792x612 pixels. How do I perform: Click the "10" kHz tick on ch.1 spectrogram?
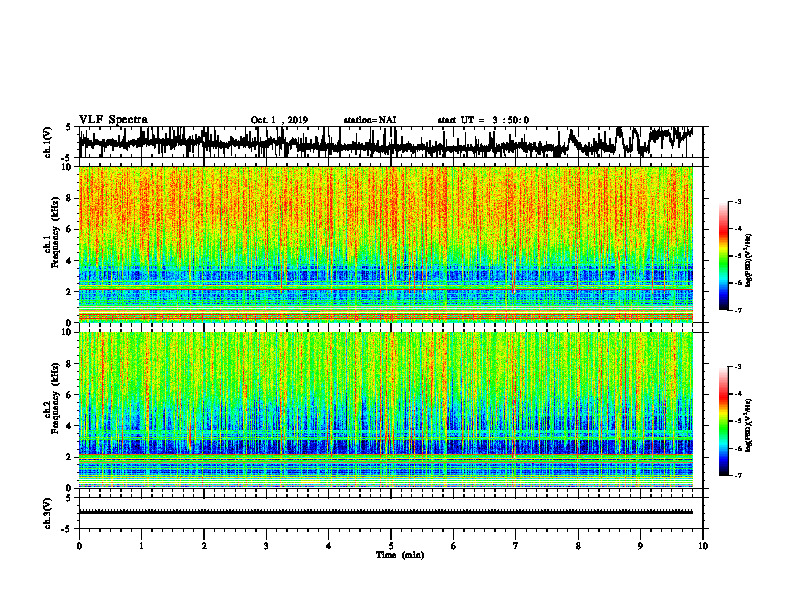66,167
